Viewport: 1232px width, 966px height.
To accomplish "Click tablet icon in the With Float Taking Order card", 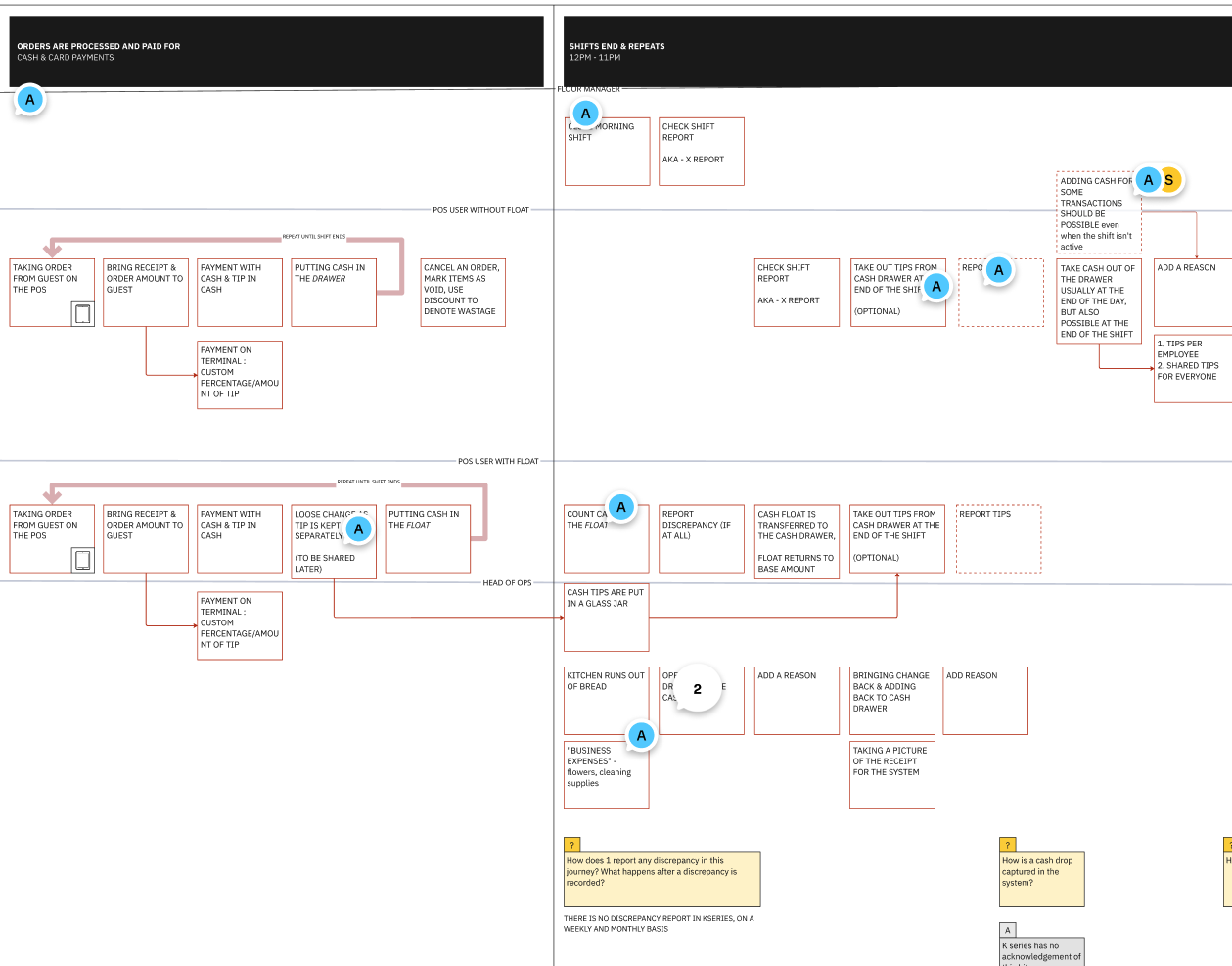I will 83,560.
